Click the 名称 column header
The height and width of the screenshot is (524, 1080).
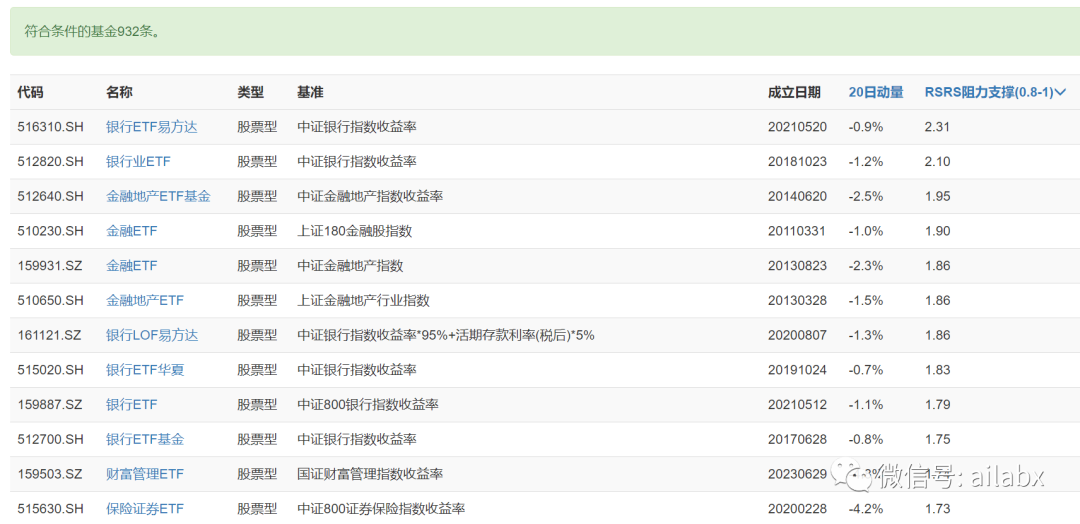(x=119, y=92)
